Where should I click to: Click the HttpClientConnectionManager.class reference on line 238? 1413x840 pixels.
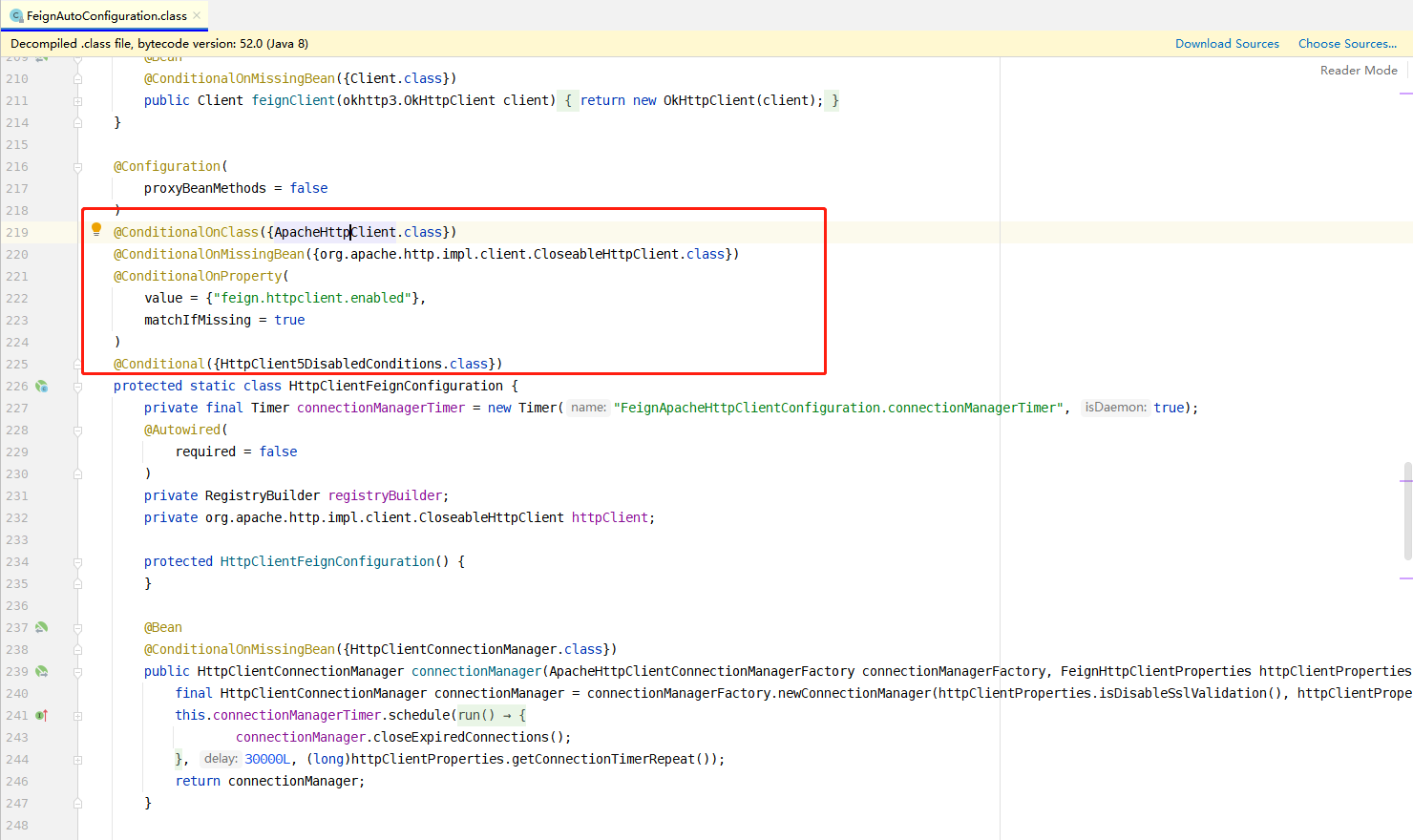pos(476,649)
